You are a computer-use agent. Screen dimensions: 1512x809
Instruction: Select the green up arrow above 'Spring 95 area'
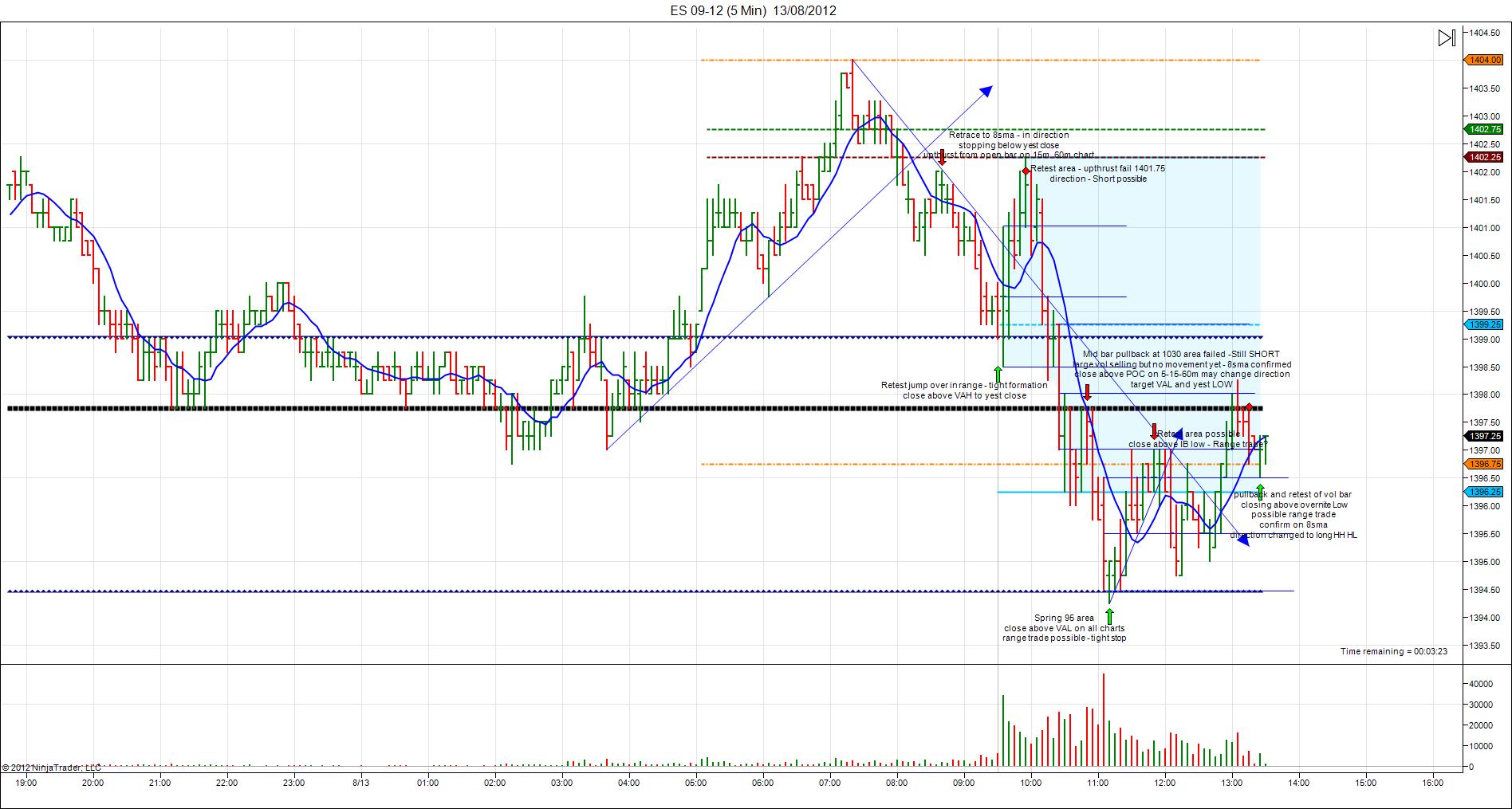(x=1109, y=616)
